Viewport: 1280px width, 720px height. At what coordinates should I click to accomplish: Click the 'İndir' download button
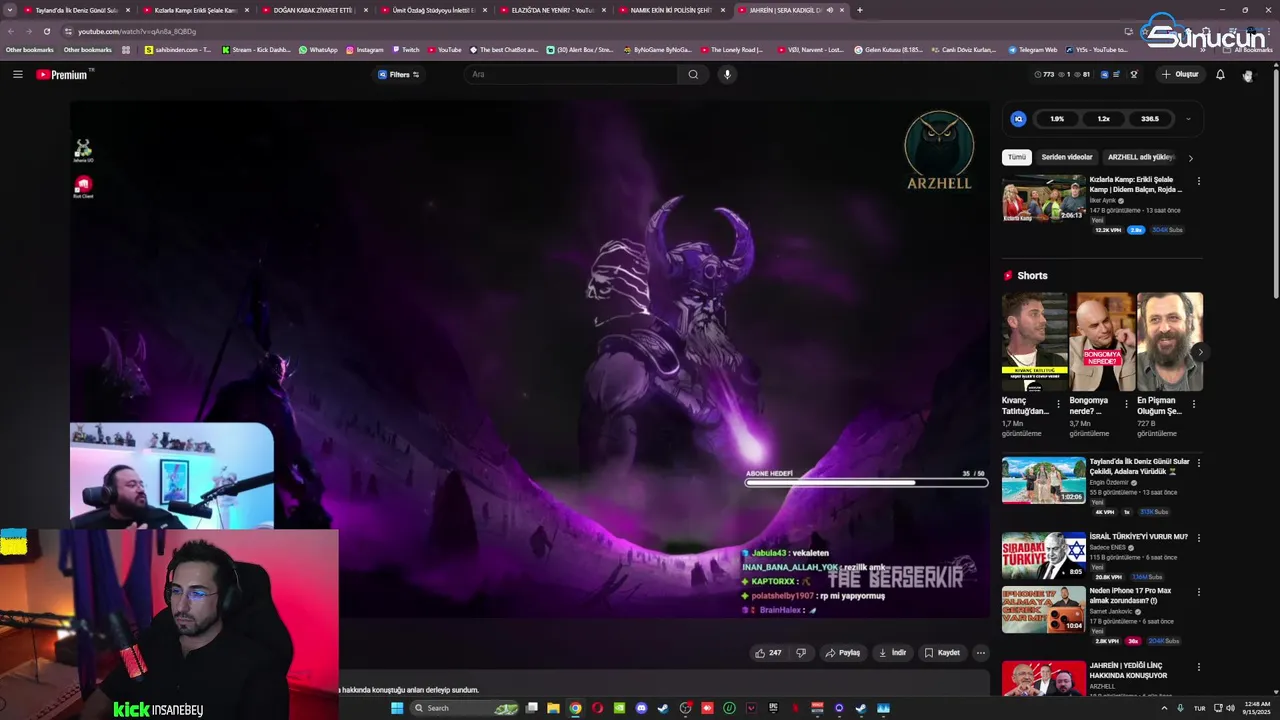pyautogui.click(x=892, y=653)
